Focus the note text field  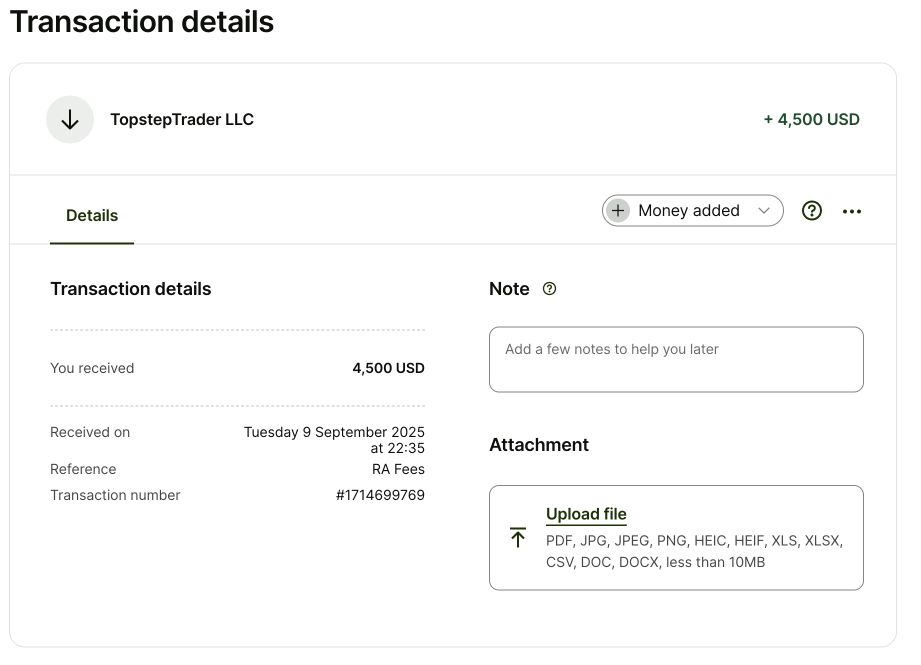676,360
